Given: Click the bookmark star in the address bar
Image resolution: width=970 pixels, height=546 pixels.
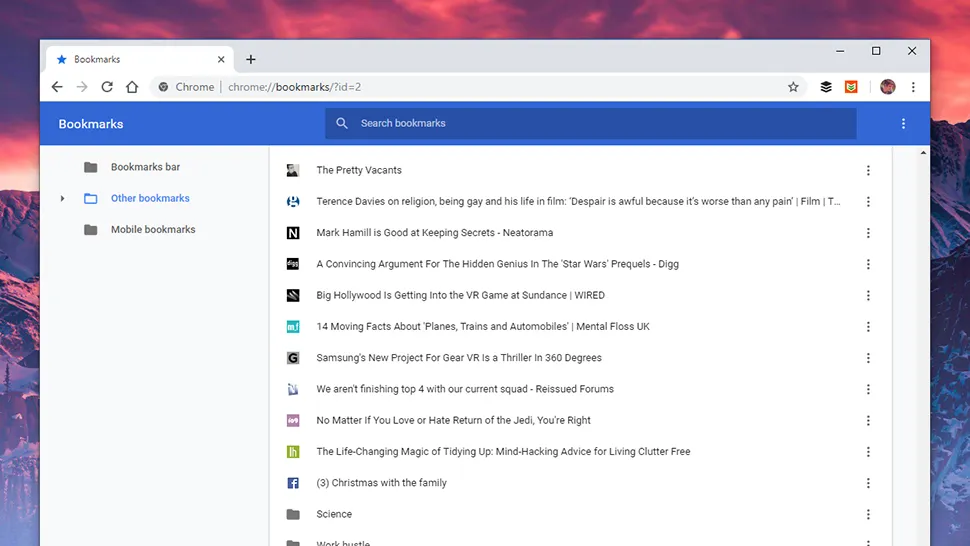Looking at the screenshot, I should coord(793,87).
